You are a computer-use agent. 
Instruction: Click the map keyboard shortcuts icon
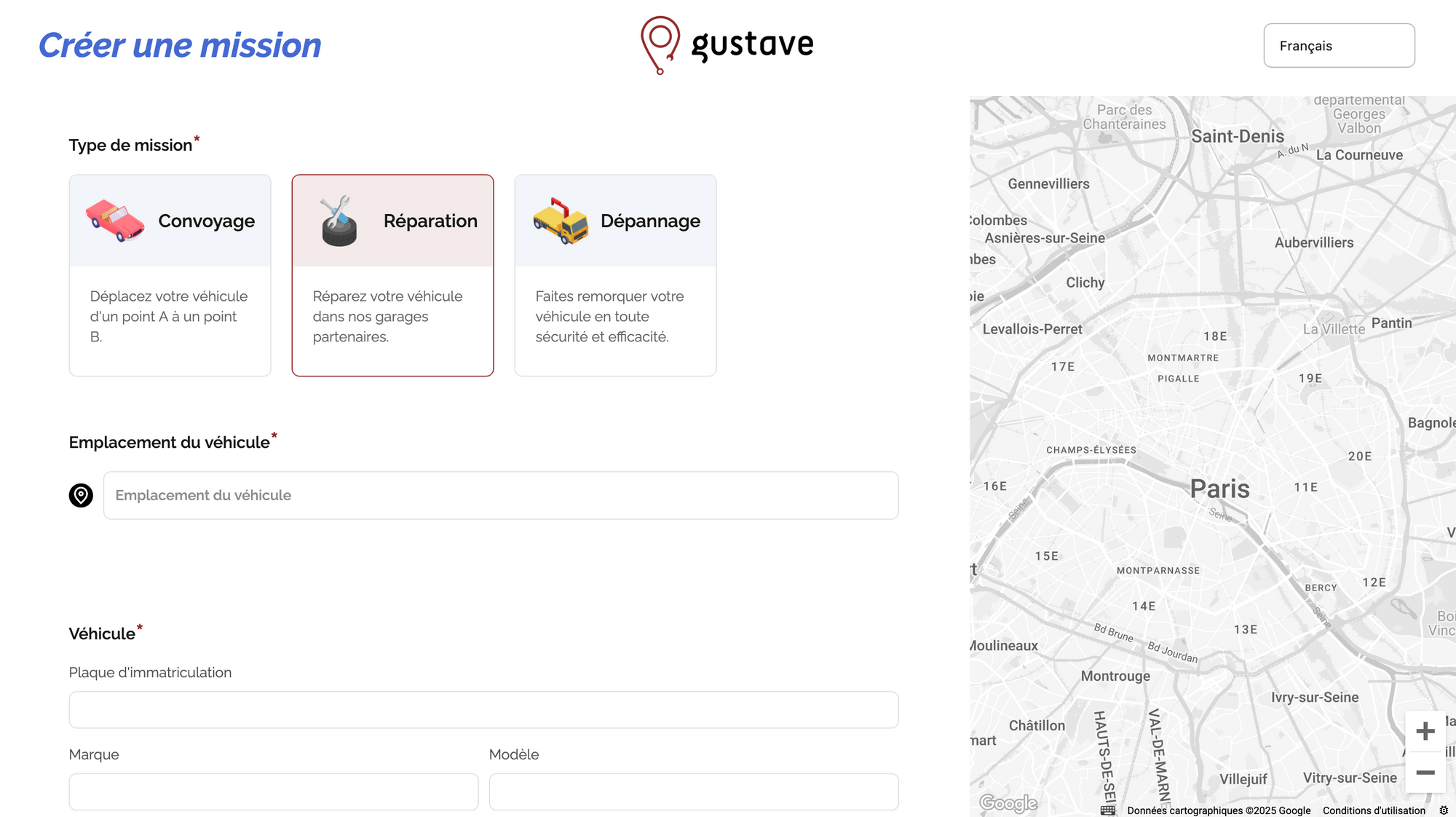pyautogui.click(x=1108, y=810)
